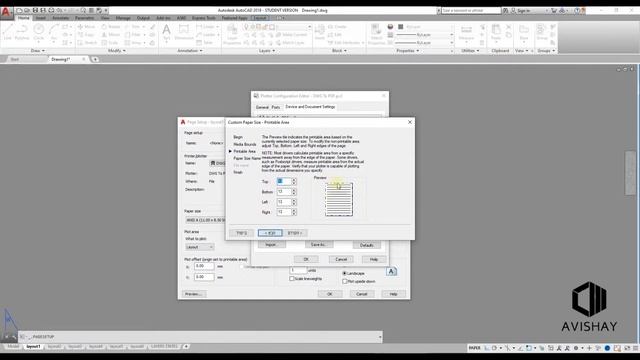Choose the Rotate tool in Modify panel

point(111,27)
